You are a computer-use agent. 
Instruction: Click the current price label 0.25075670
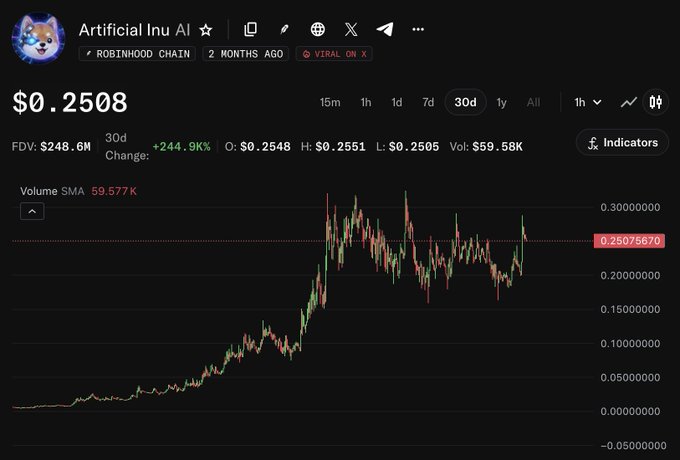click(629, 241)
